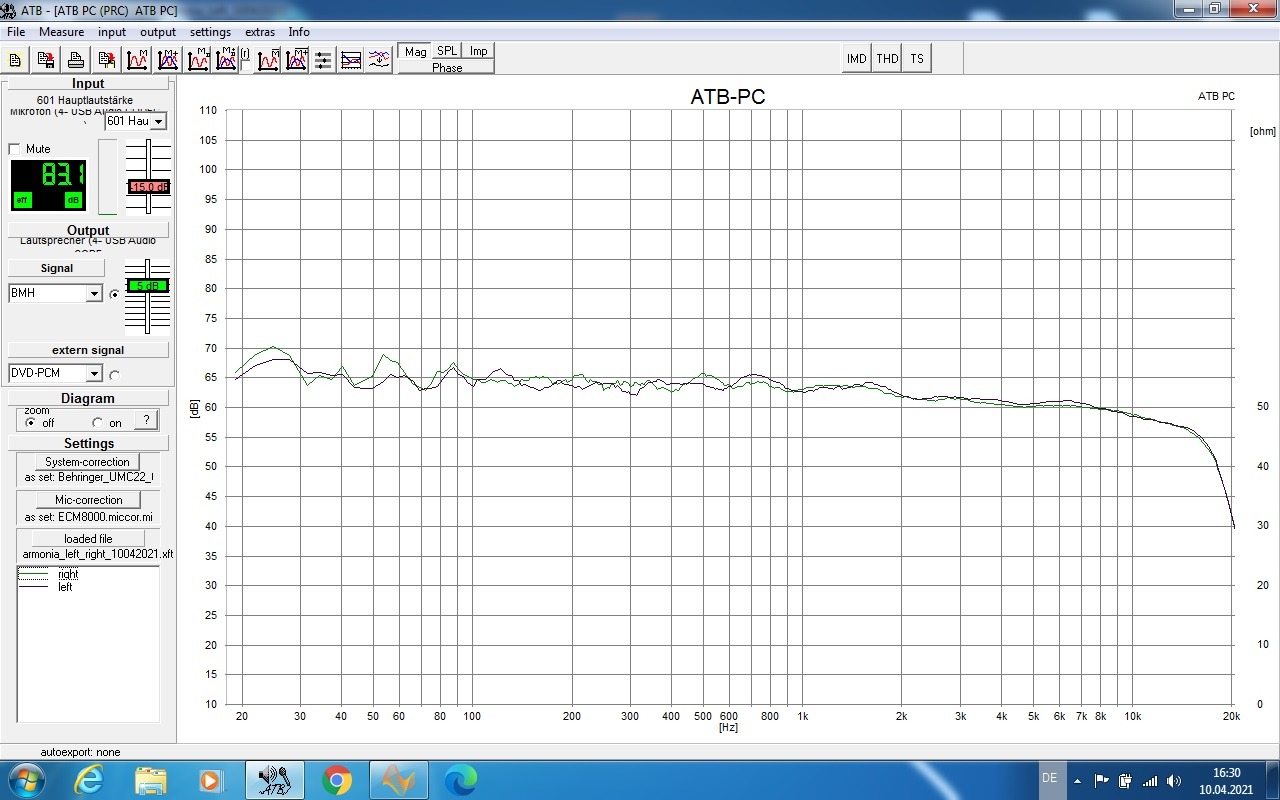
Task: Toggle the green 'dB' display indicator
Action: coord(73,200)
